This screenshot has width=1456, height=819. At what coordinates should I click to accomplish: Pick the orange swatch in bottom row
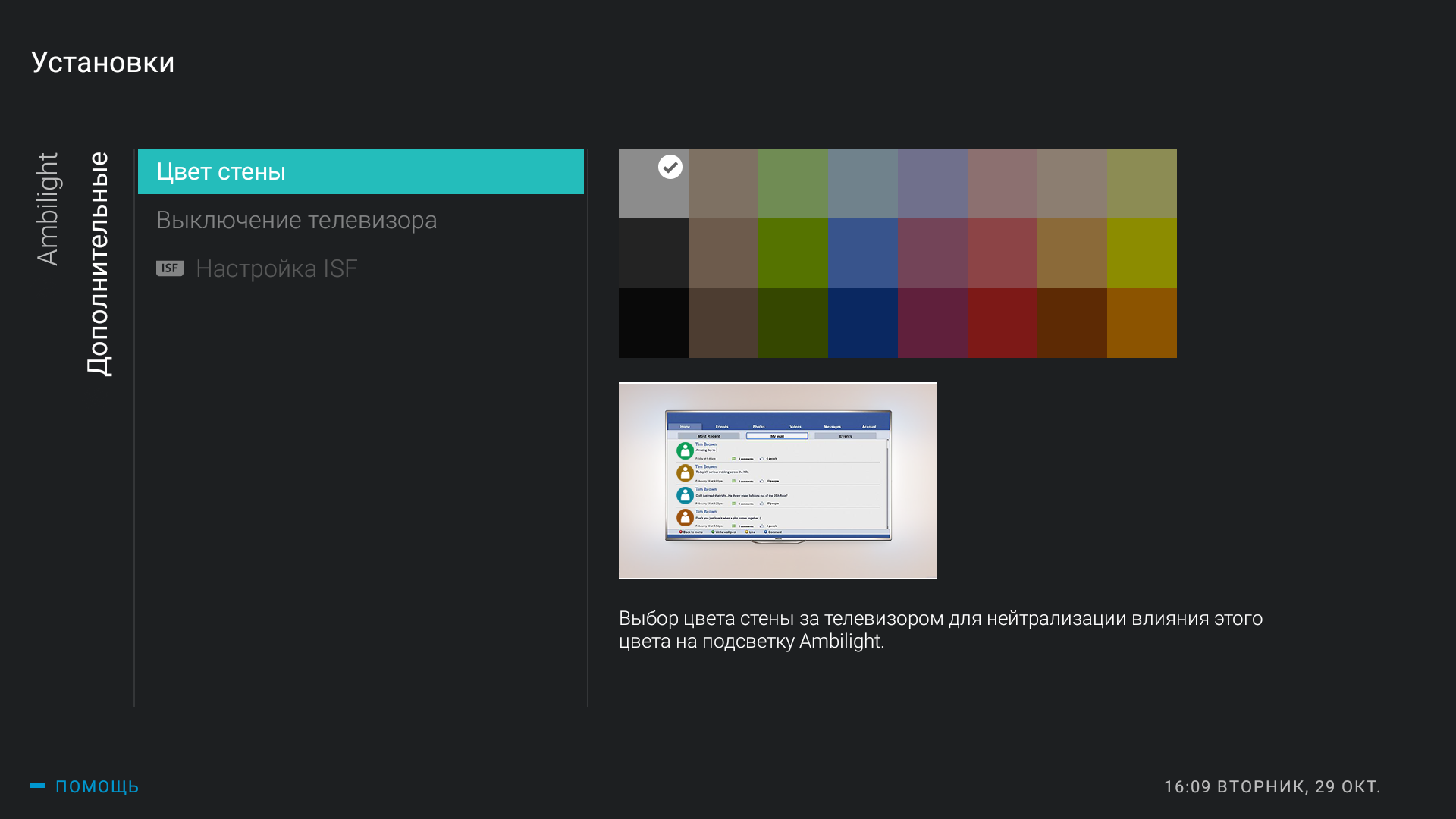(x=1141, y=323)
